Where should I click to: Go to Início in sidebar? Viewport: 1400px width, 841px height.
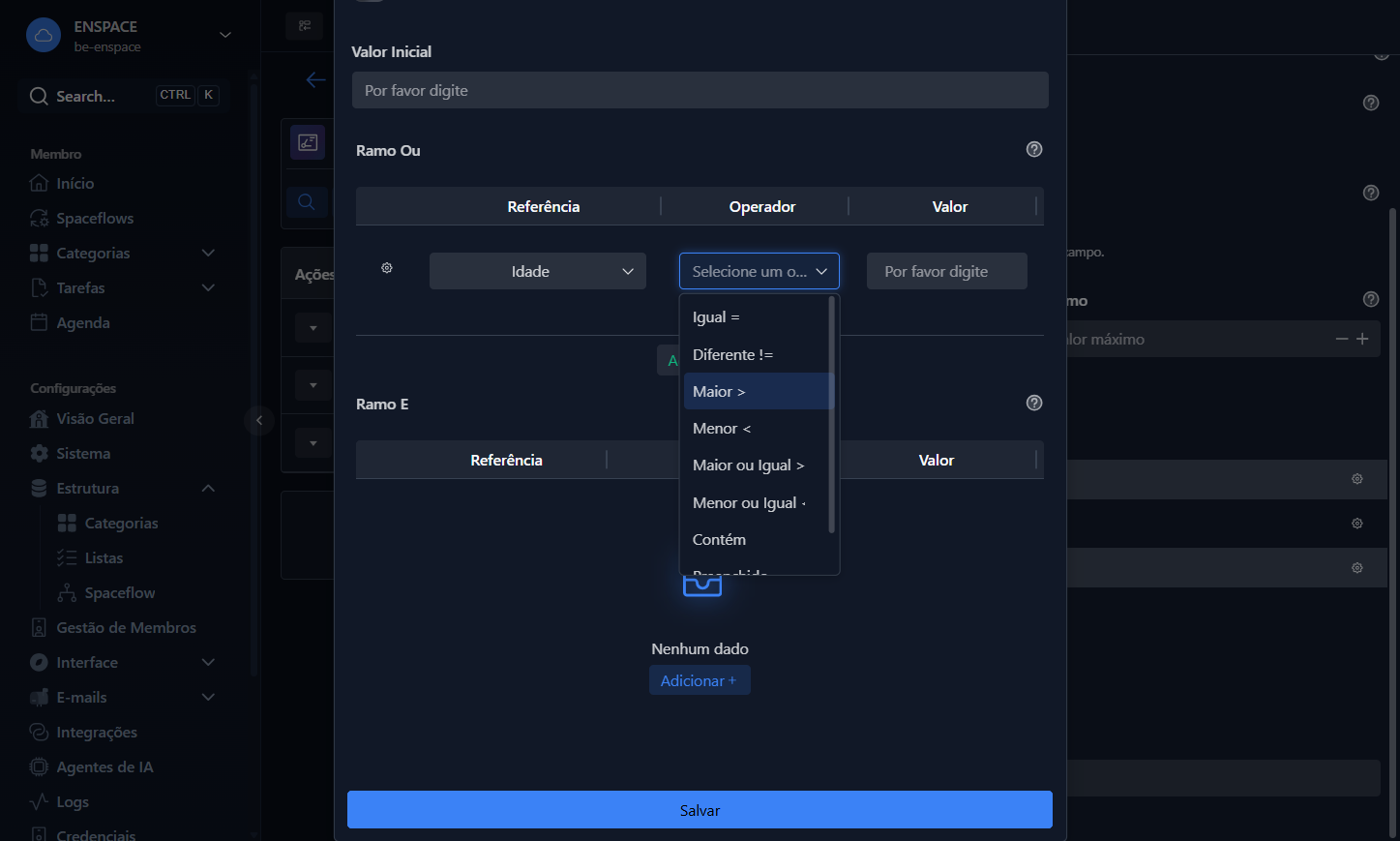pos(74,183)
